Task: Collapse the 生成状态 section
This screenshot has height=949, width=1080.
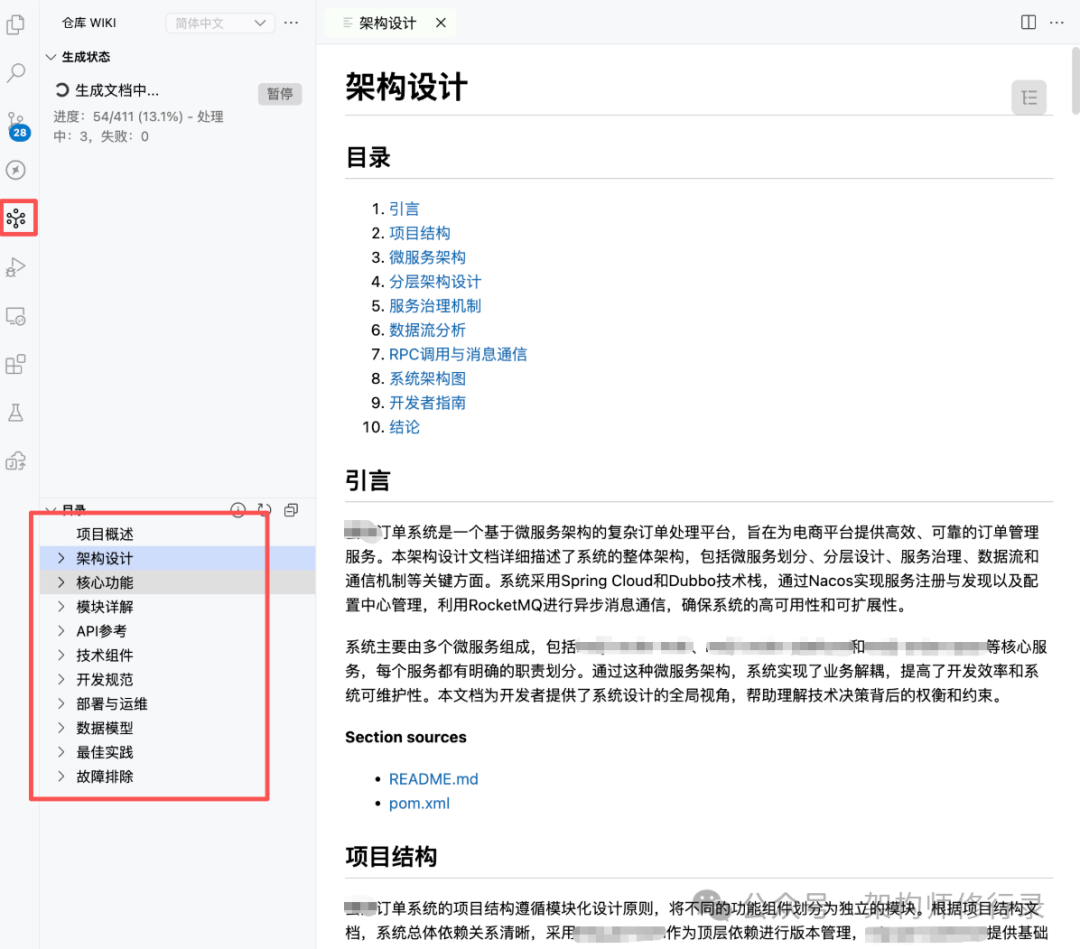Action: tap(51, 56)
